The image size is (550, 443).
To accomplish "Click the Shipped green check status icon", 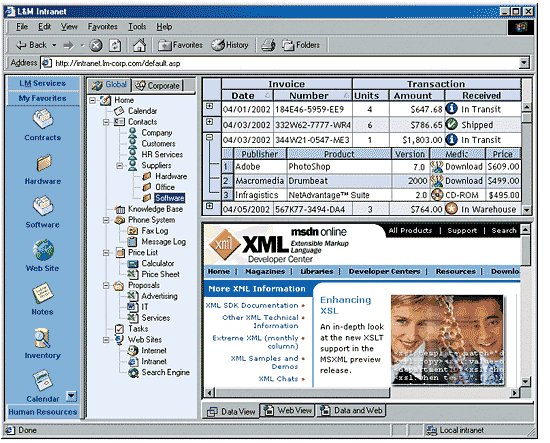I will coord(451,124).
